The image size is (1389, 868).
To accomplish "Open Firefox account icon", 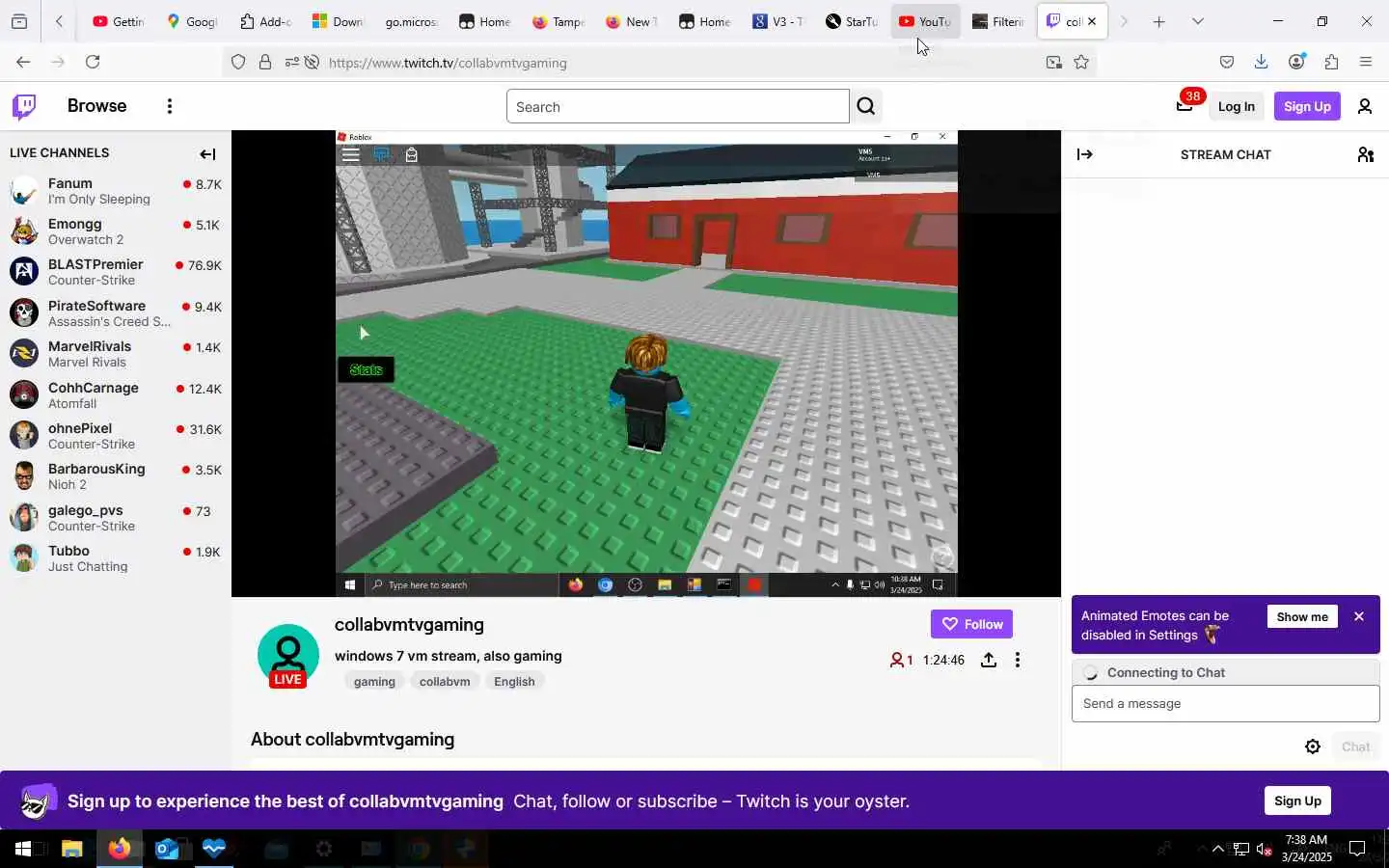I will click(x=1296, y=62).
